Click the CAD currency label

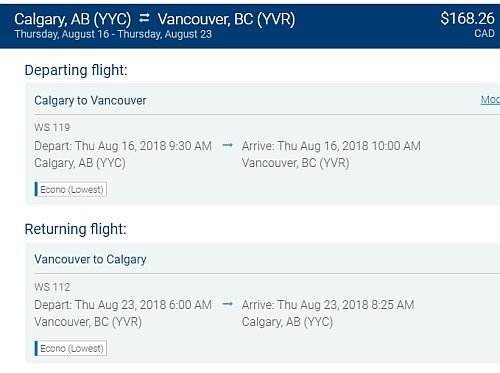tap(484, 34)
